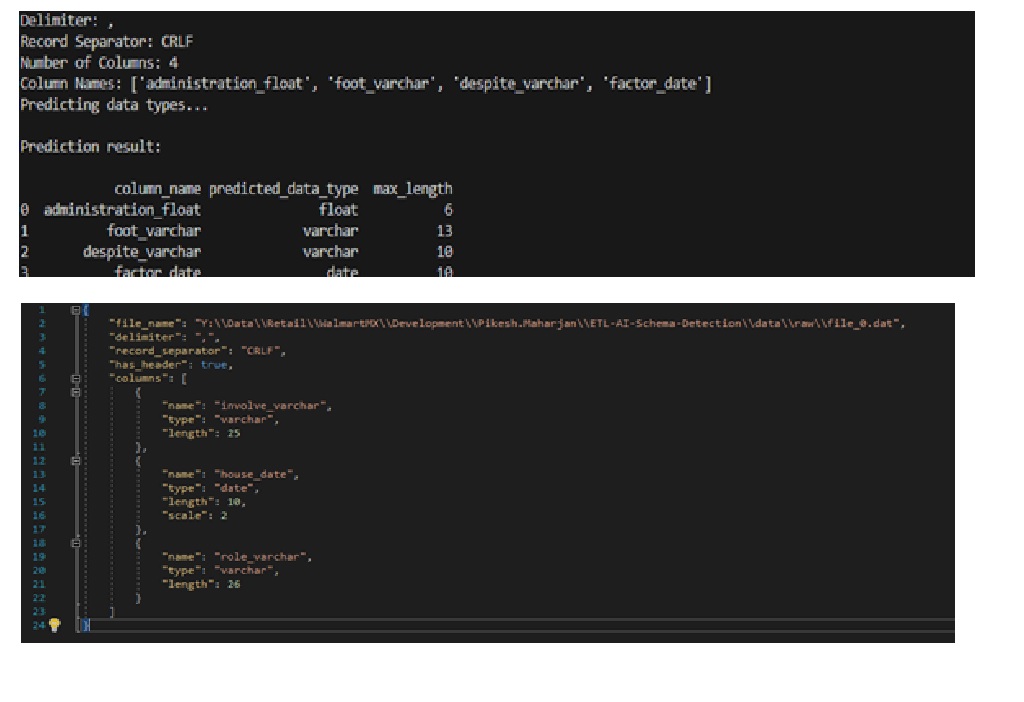1024x702 pixels.
Task: Click the "role_varchar" name value on line 19
Action: [x=260, y=556]
